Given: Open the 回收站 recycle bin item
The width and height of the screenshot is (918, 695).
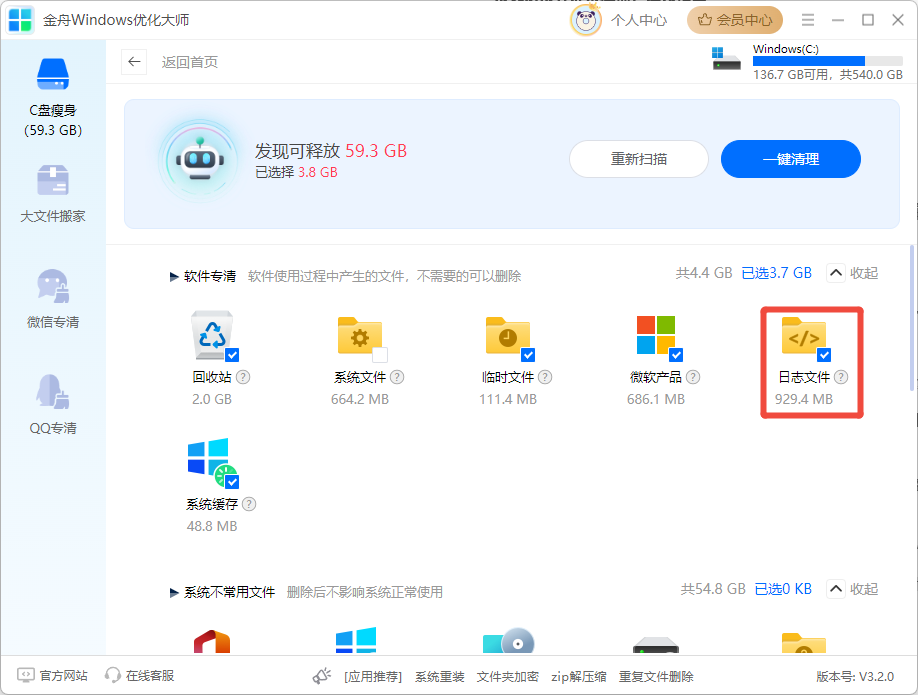Looking at the screenshot, I should (212, 335).
